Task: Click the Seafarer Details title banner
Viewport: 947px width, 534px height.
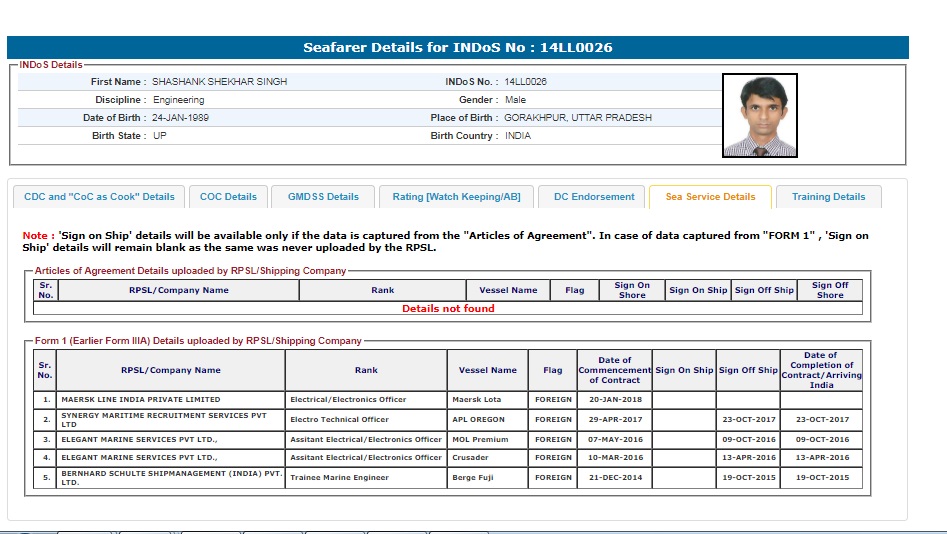Action: click(x=458, y=48)
